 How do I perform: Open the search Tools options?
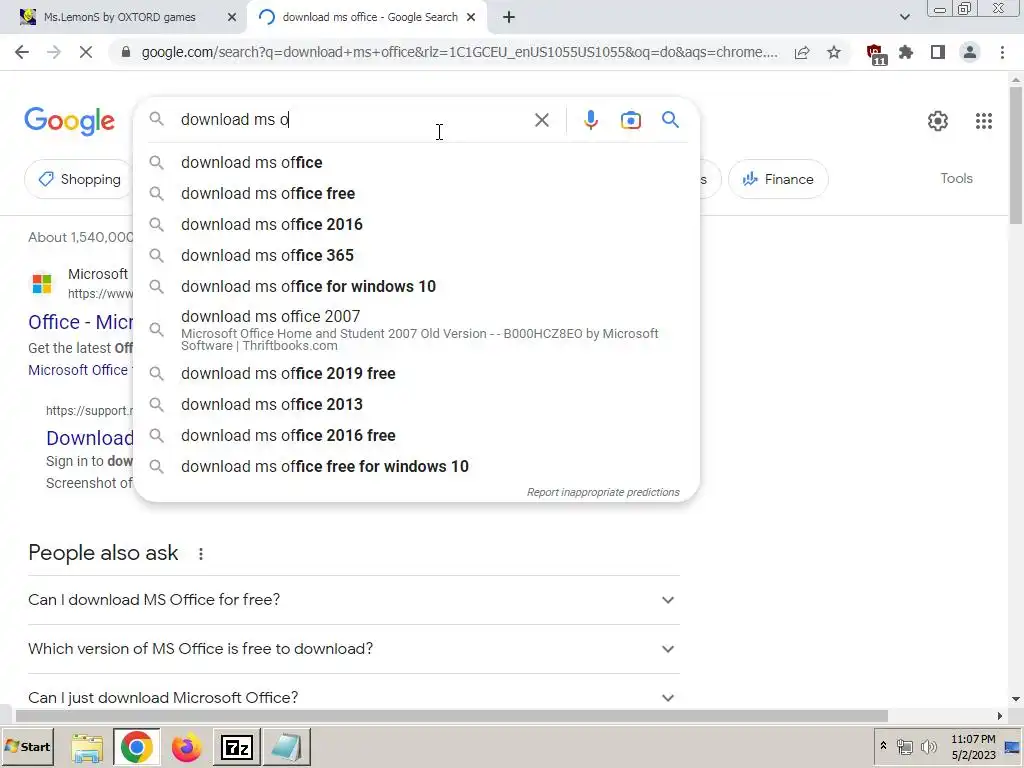coord(956,178)
